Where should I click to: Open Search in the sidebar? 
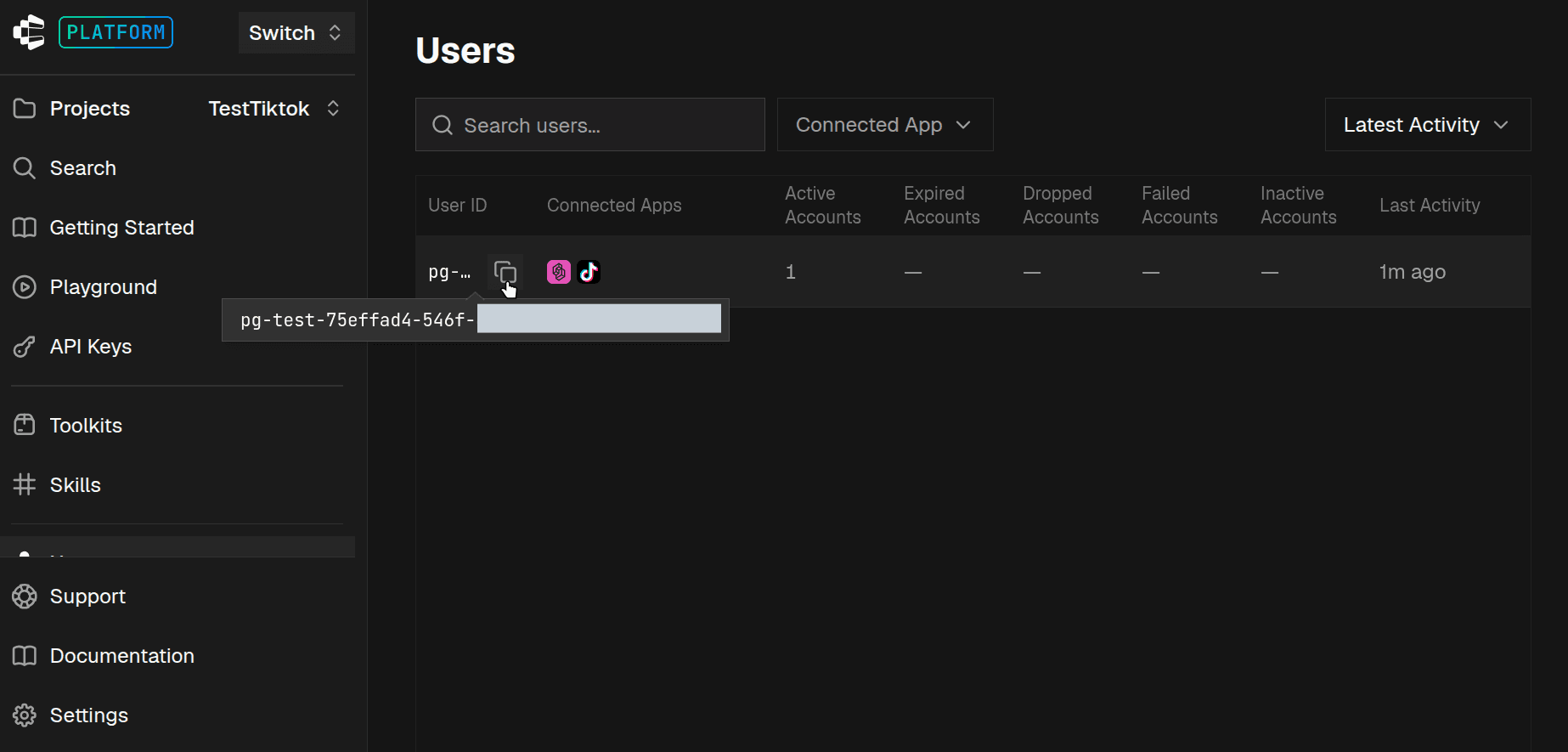pyautogui.click(x=82, y=168)
